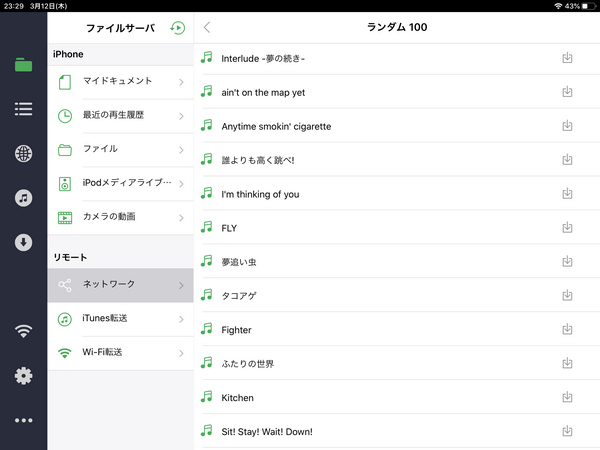The height and width of the screenshot is (450, 600).
Task: Download the FLY track
Action: tap(567, 227)
